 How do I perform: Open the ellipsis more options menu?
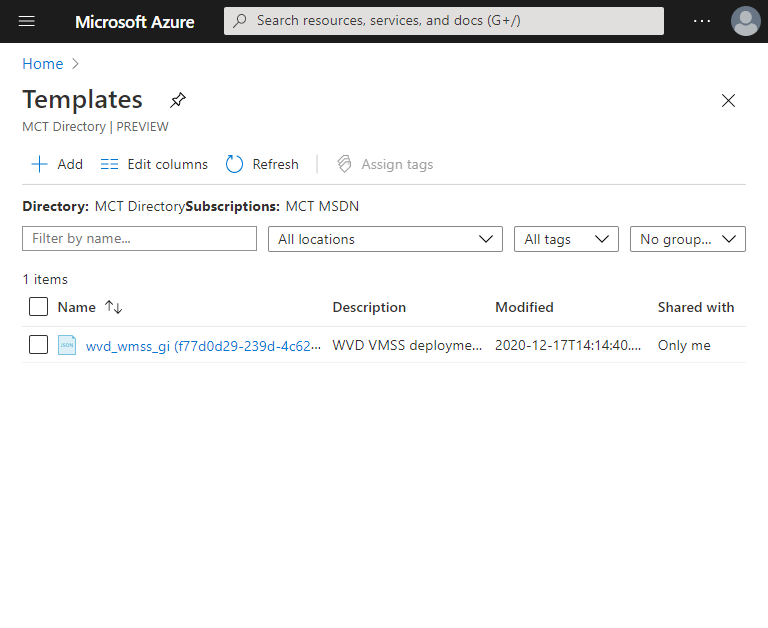point(701,21)
